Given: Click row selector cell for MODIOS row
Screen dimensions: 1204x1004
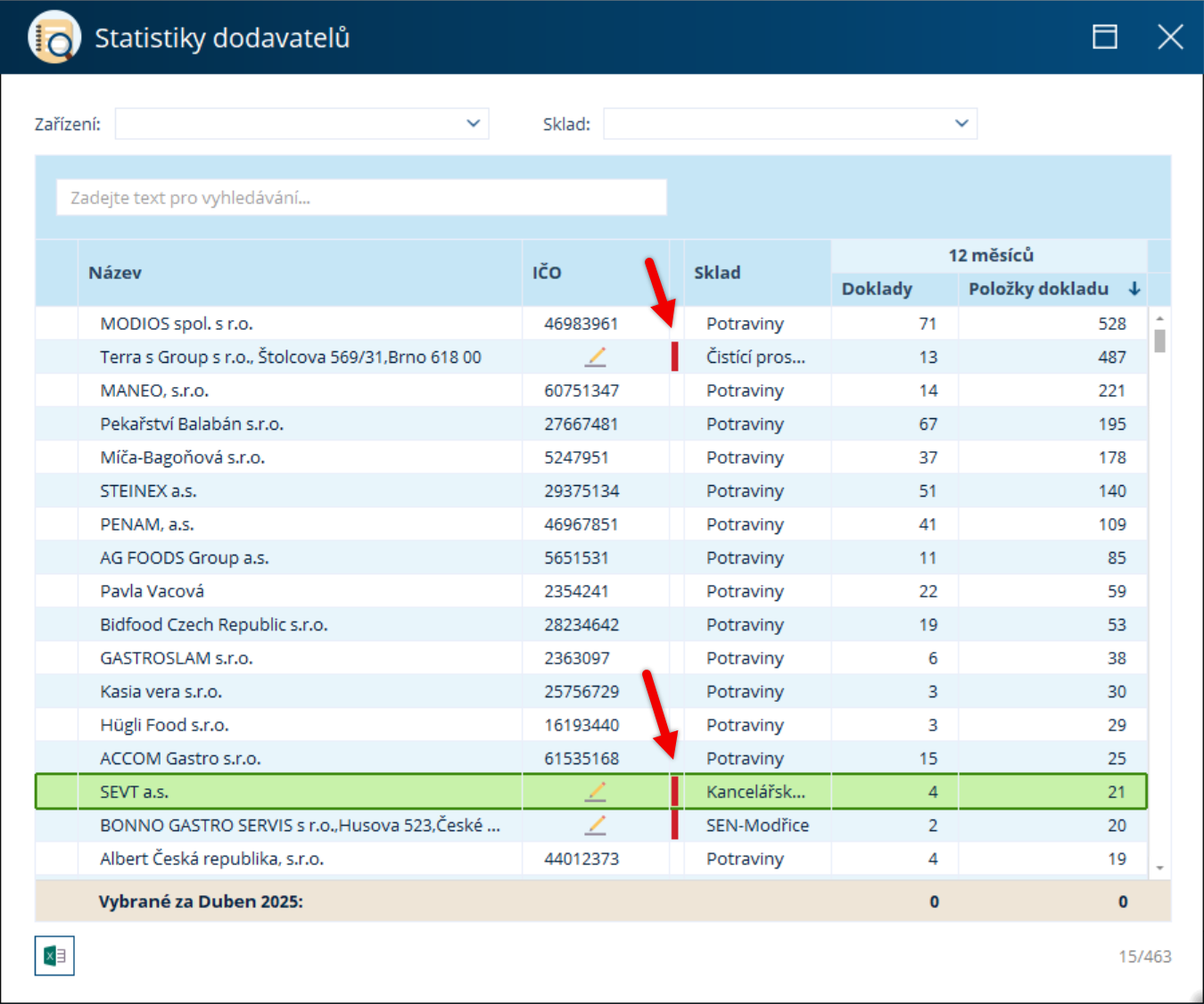Looking at the screenshot, I should (56, 324).
